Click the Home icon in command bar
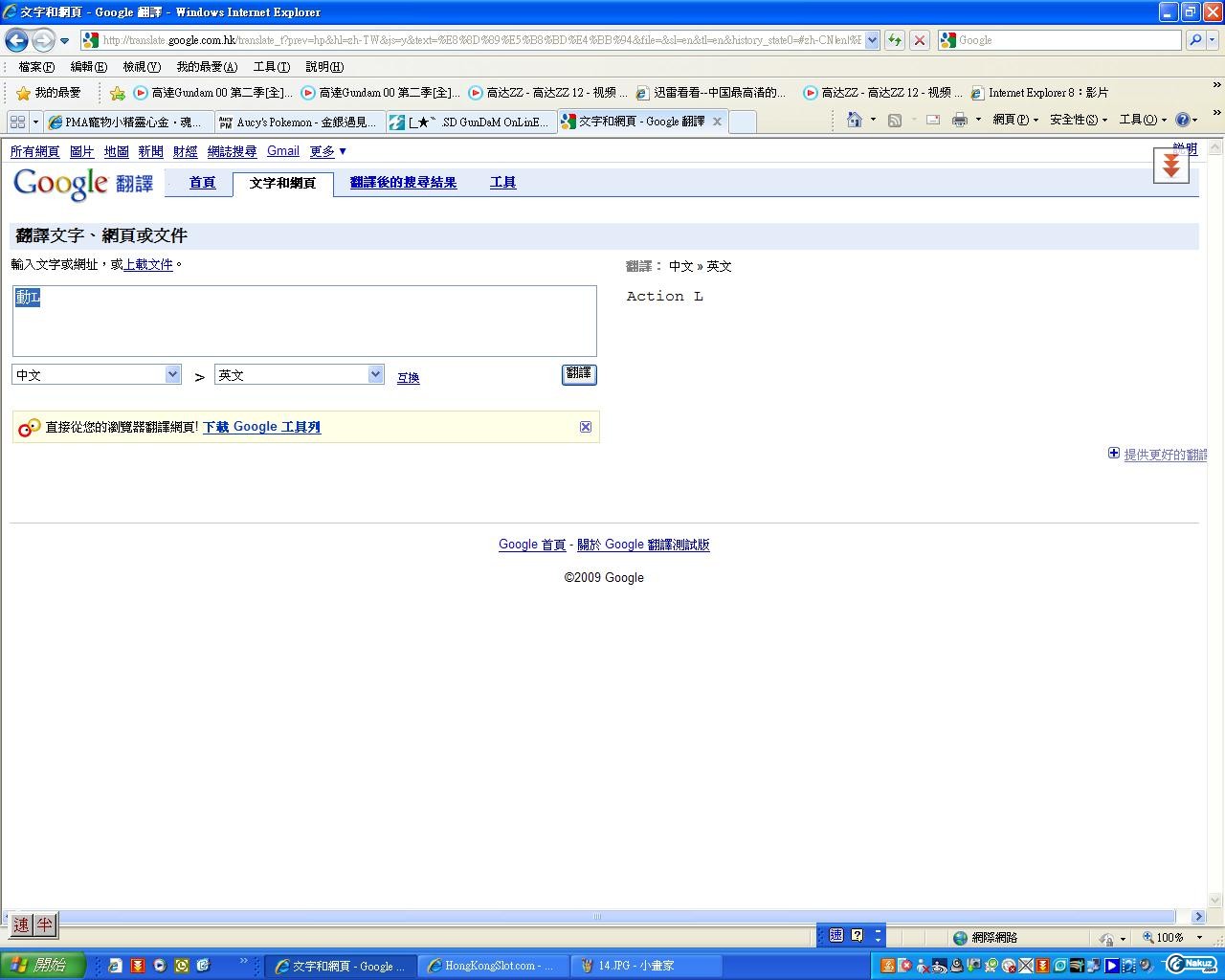1225x980 pixels. [x=855, y=120]
